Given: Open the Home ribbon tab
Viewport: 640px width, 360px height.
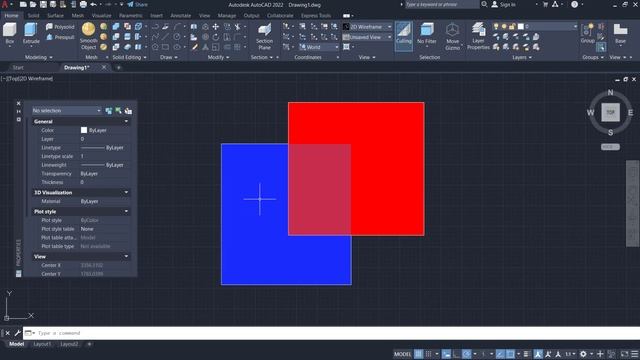Looking at the screenshot, I should coord(11,16).
